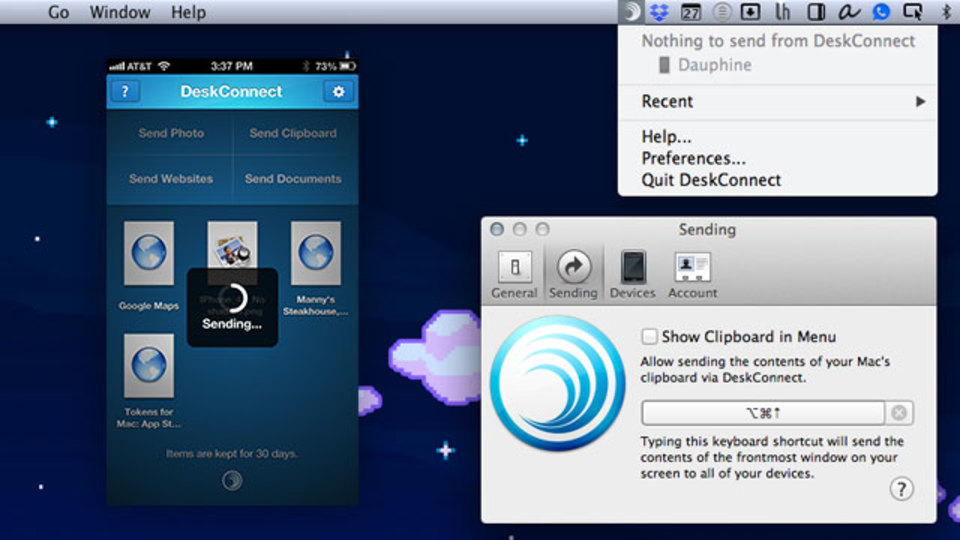Open the Devices preferences pane

click(632, 275)
